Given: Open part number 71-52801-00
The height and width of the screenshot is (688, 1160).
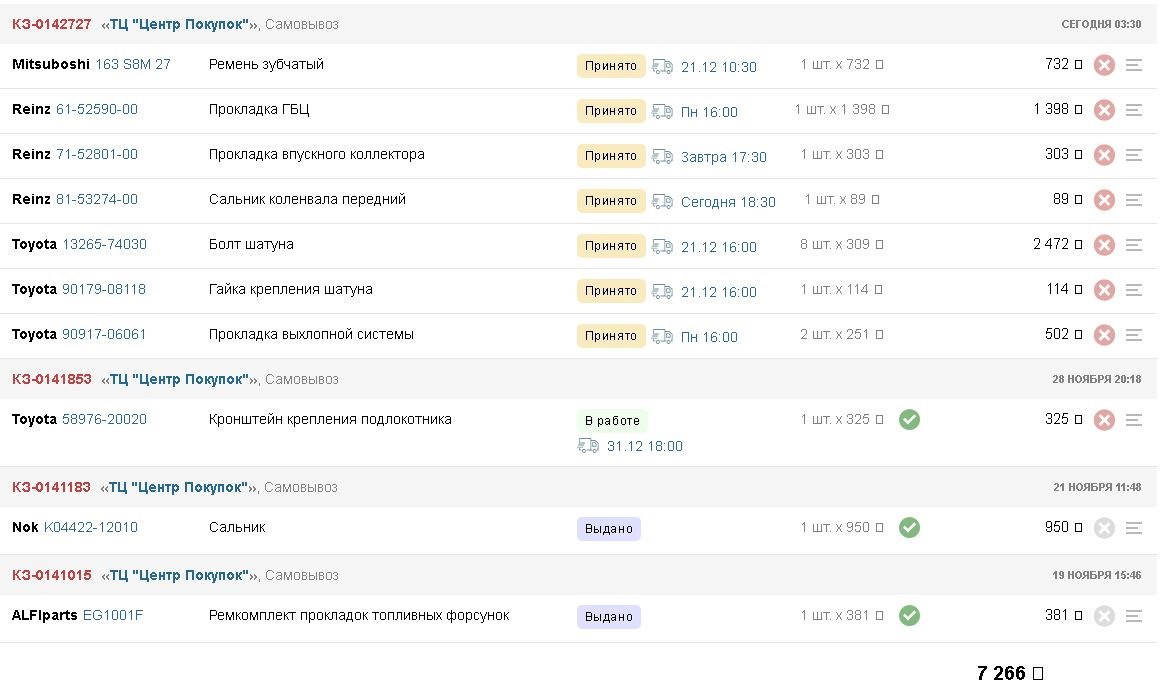Looking at the screenshot, I should pyautogui.click(x=97, y=155).
